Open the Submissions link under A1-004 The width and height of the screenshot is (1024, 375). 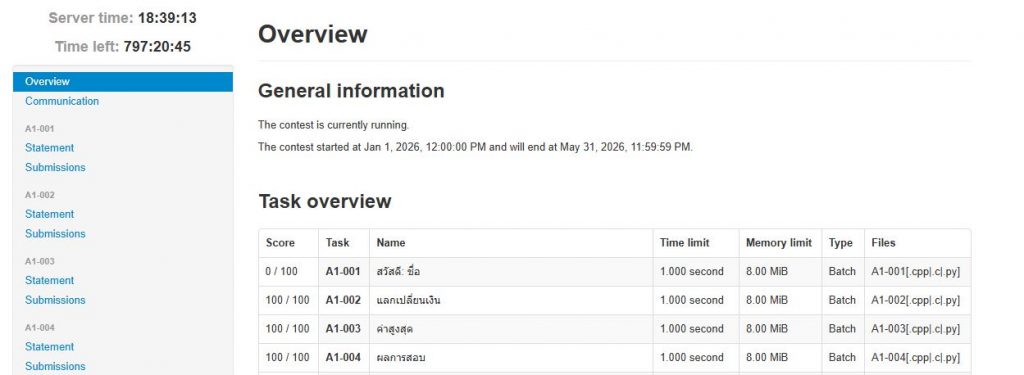coord(56,366)
